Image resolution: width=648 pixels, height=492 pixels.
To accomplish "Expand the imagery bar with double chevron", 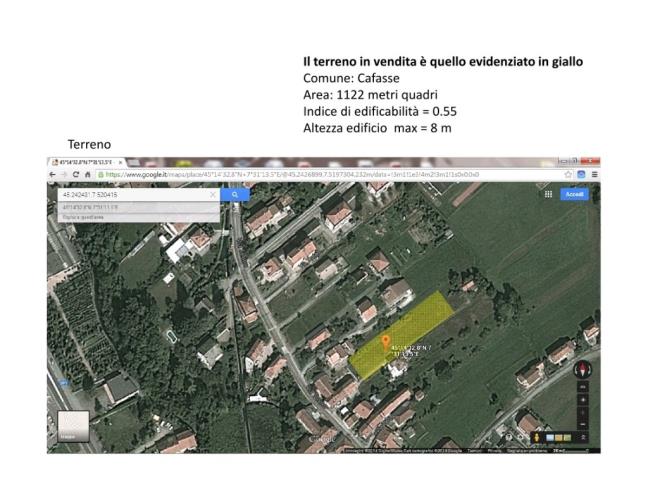I will (583, 437).
